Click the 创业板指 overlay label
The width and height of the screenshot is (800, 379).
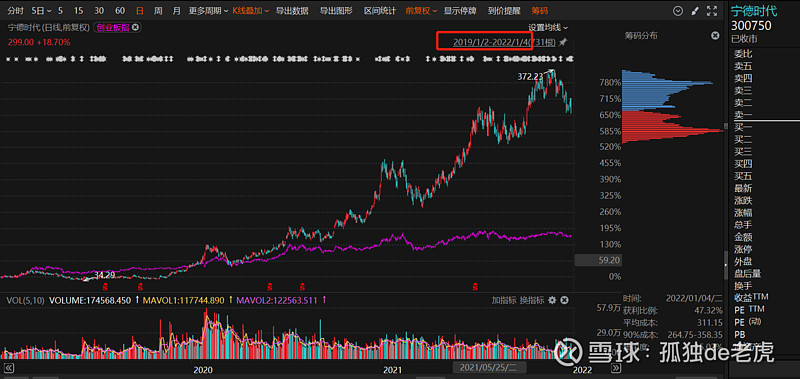tap(113, 28)
